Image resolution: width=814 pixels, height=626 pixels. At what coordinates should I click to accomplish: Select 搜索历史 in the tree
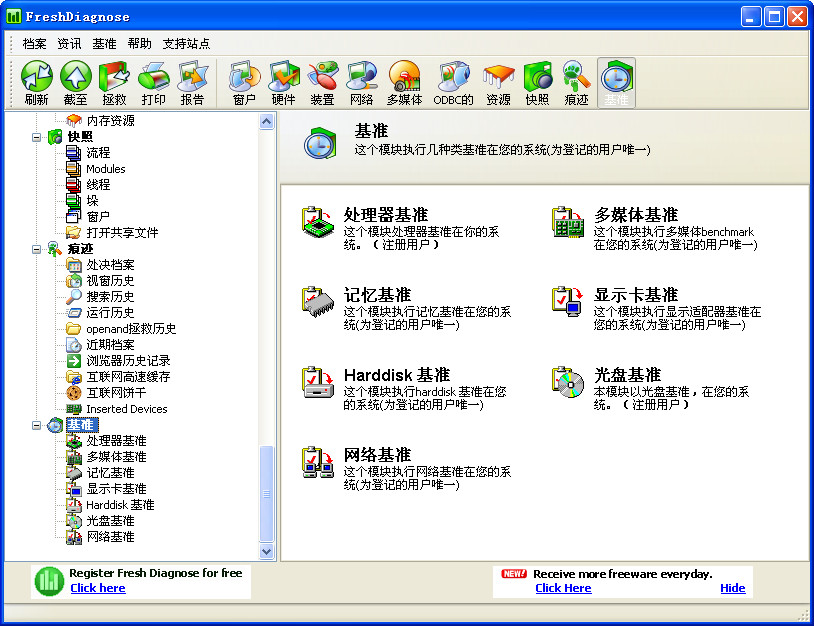110,297
